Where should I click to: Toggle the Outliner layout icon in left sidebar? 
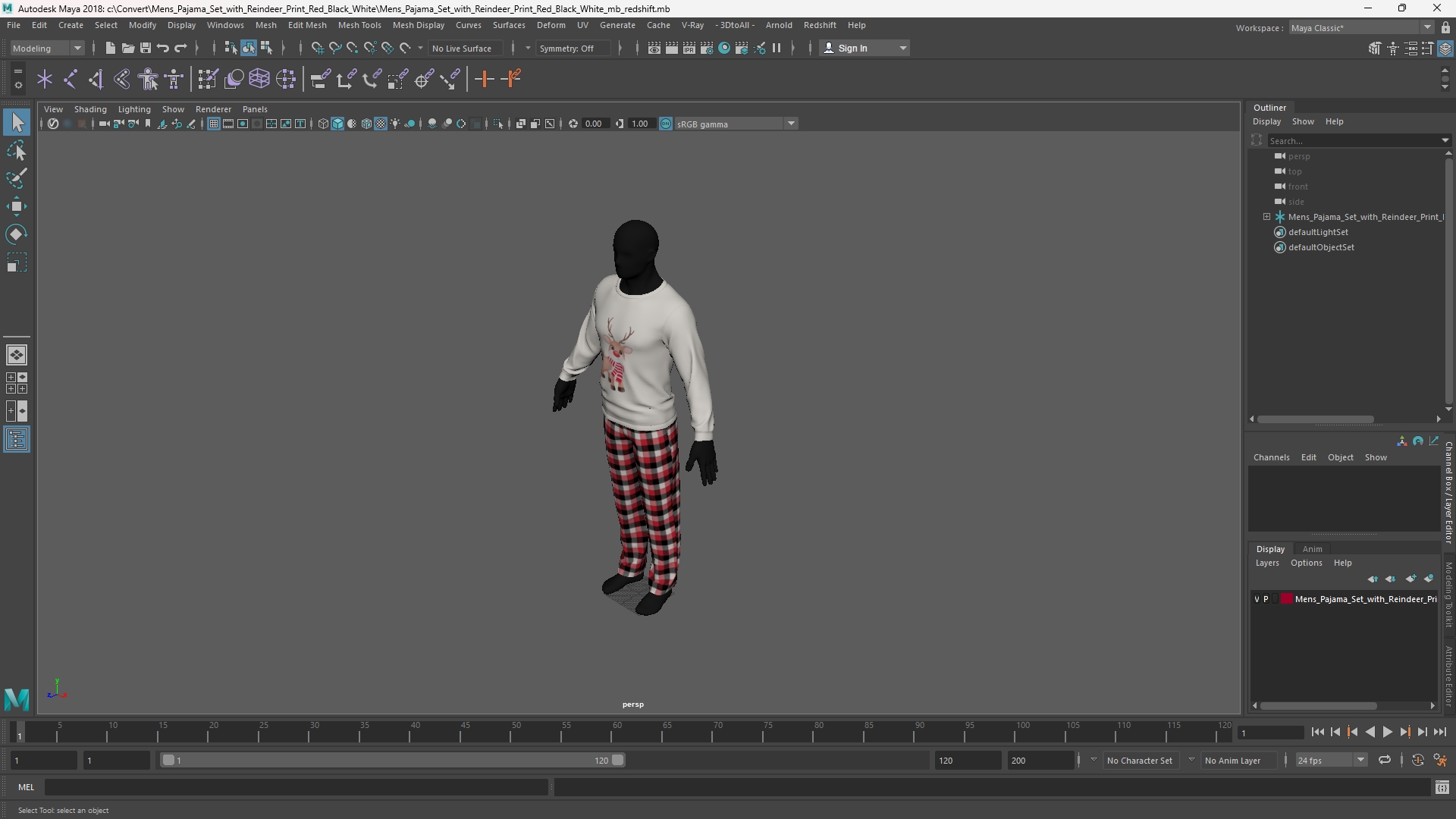[17, 440]
